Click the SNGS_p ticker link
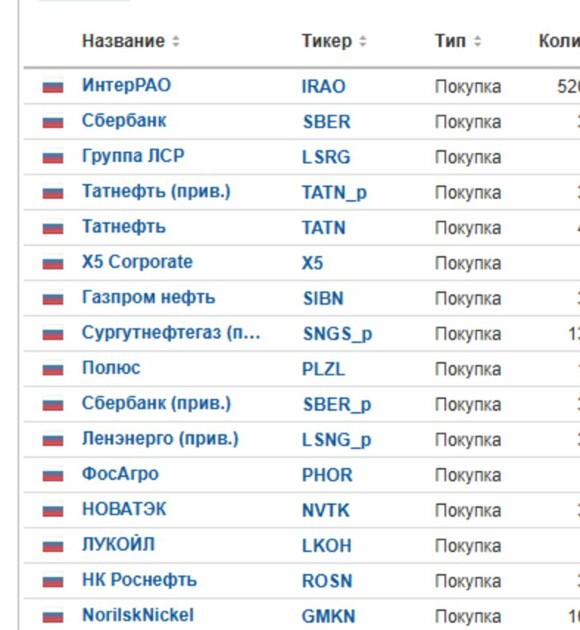This screenshot has height=630, width=580. coord(337,334)
